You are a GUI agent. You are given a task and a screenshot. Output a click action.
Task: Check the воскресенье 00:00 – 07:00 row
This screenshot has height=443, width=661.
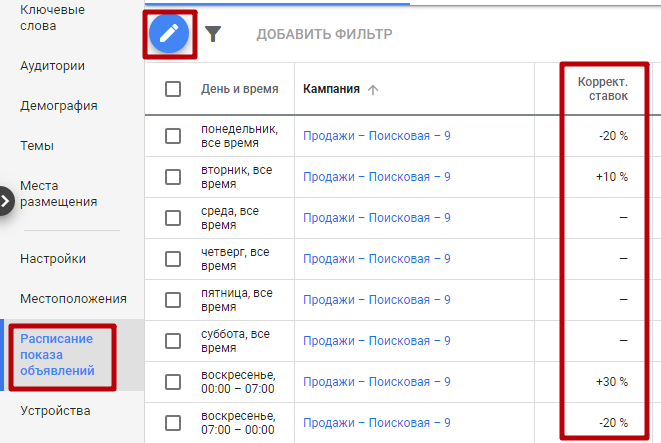point(173,382)
